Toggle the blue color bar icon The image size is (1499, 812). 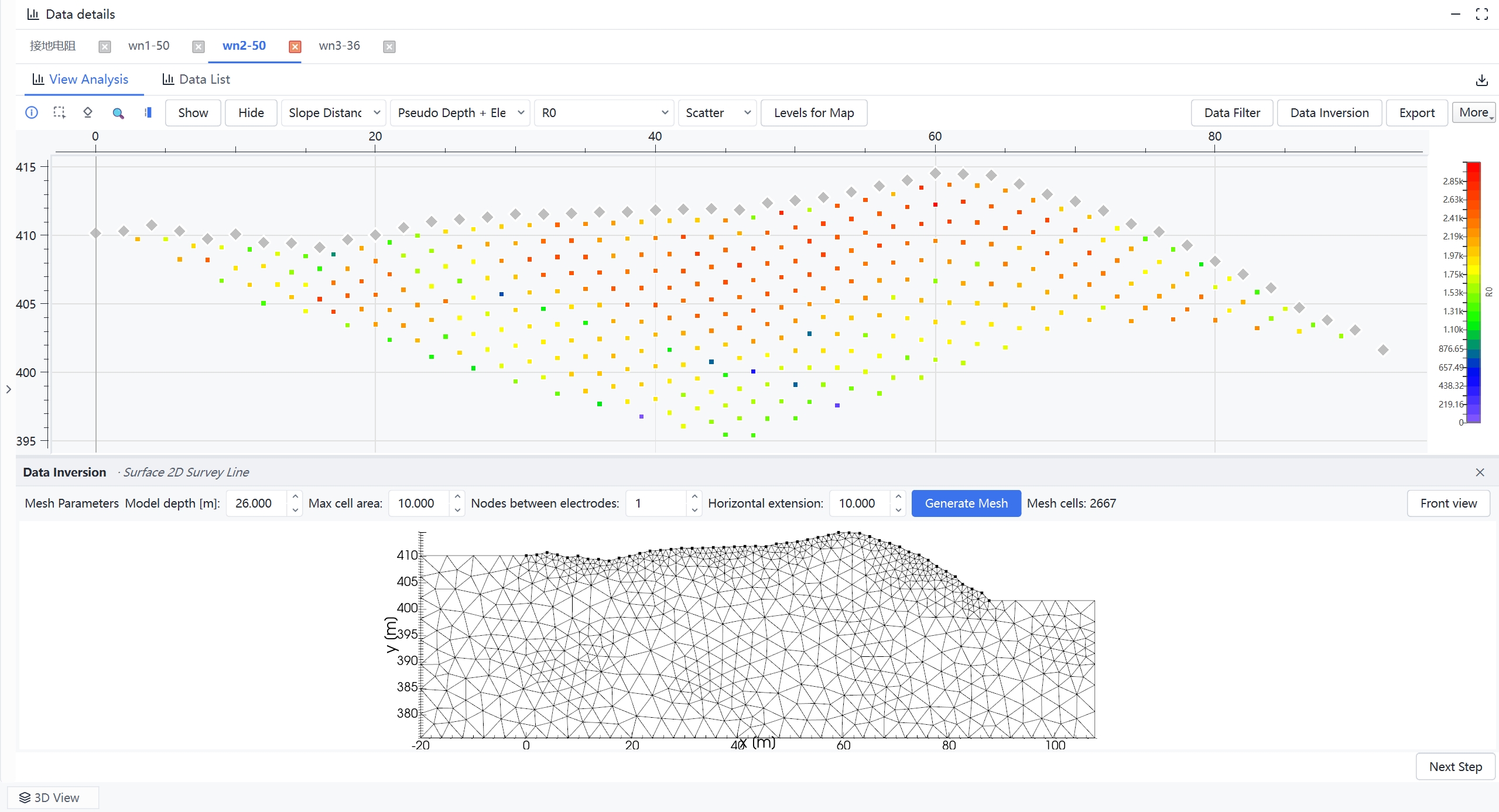(x=148, y=112)
